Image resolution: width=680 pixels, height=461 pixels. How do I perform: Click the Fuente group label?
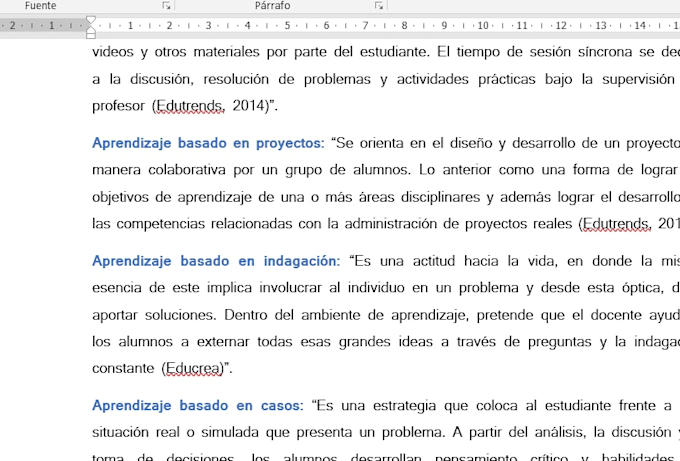pyautogui.click(x=40, y=6)
